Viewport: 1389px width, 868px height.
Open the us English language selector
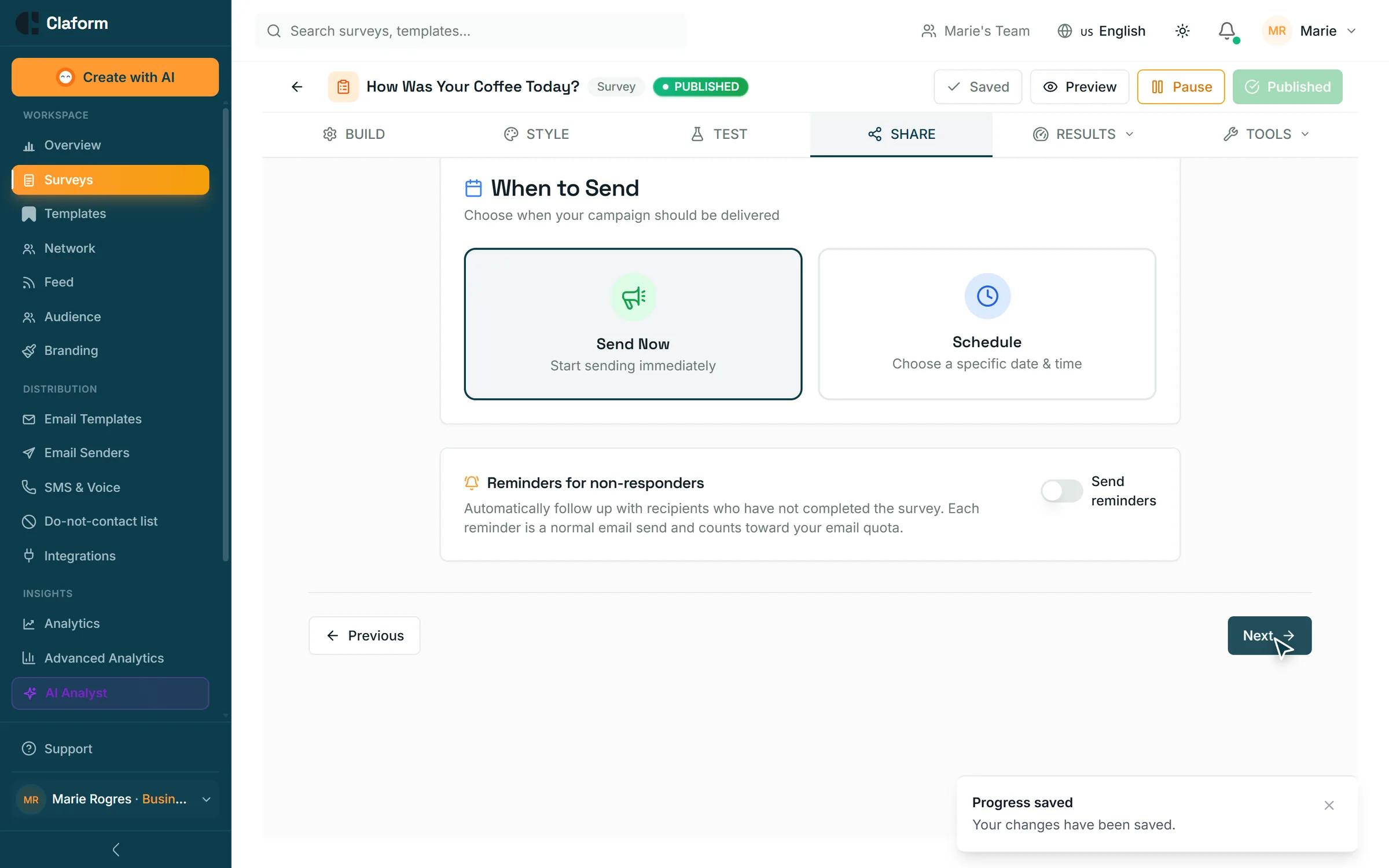pyautogui.click(x=1101, y=31)
